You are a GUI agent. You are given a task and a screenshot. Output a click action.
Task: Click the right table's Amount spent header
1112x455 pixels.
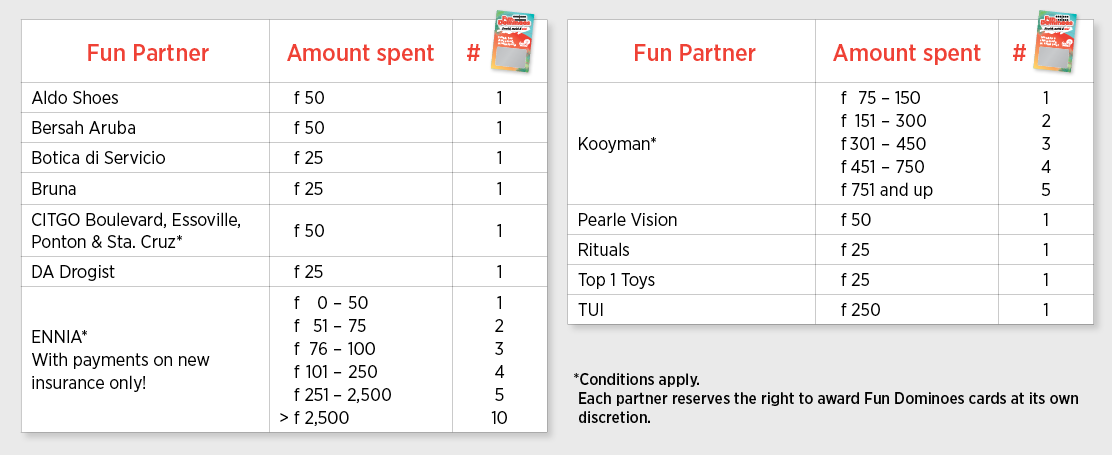pos(906,53)
